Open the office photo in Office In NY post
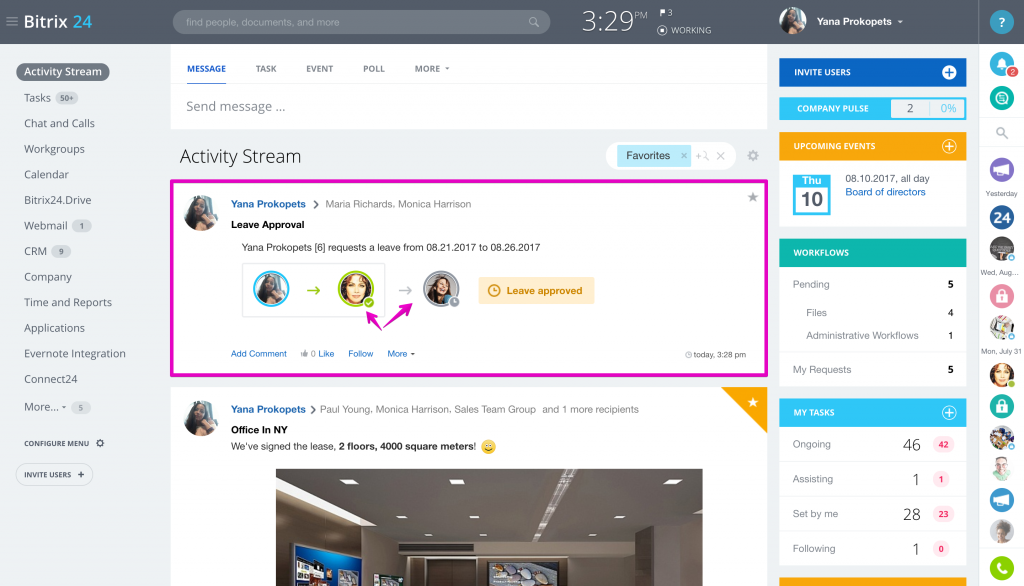The width and height of the screenshot is (1024, 586). pos(489,527)
